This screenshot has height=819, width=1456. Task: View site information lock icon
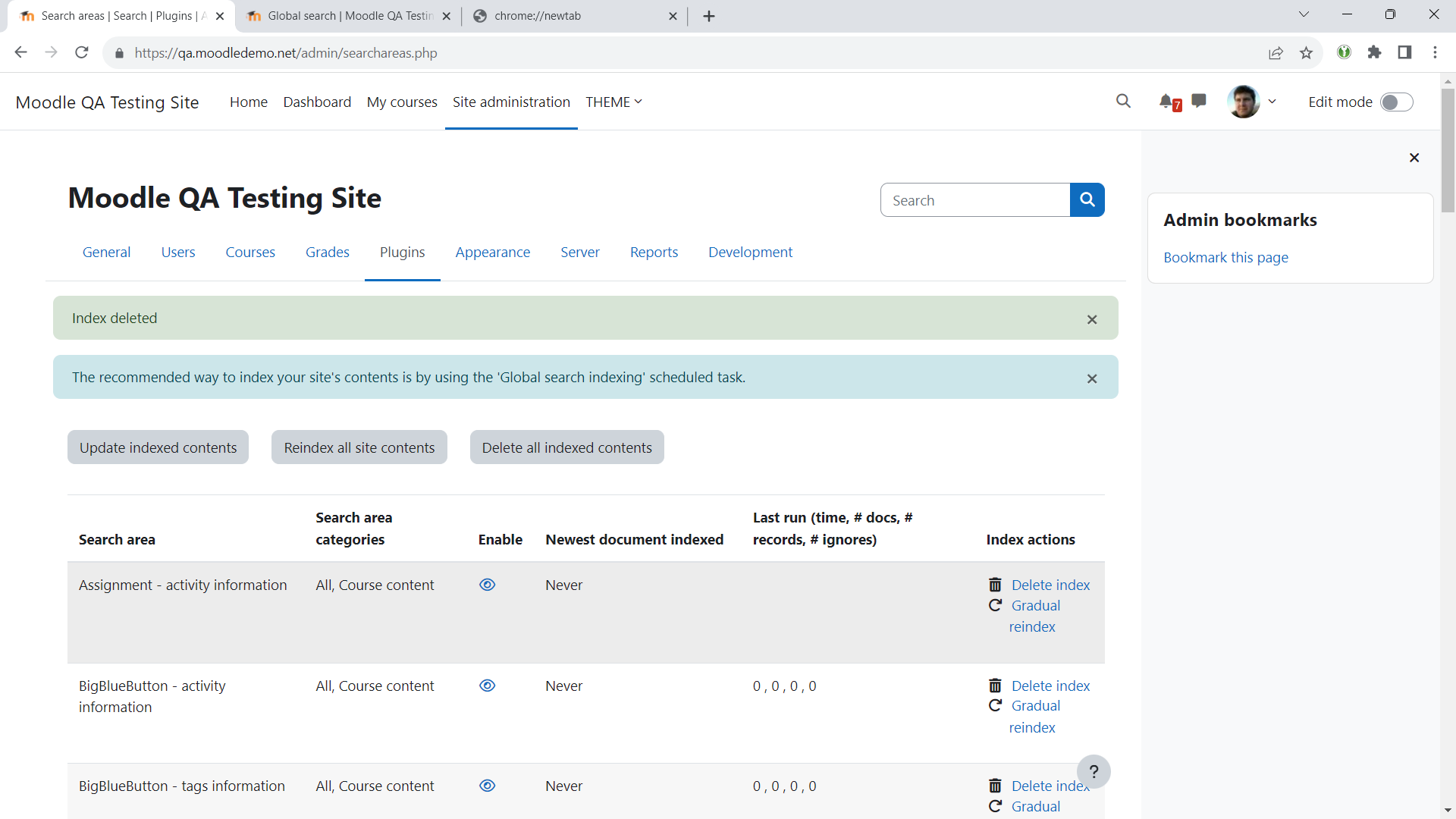118,53
